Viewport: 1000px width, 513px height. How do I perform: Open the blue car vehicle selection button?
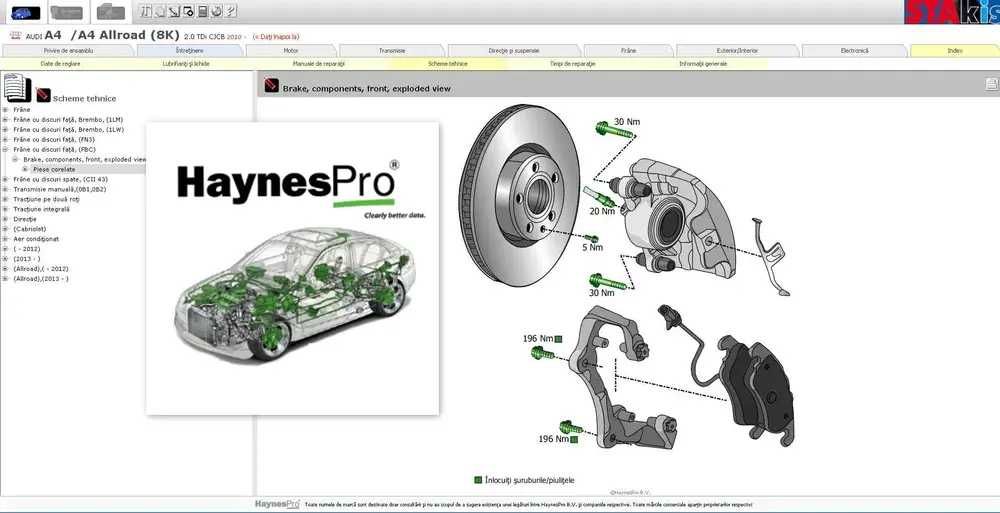(26, 12)
